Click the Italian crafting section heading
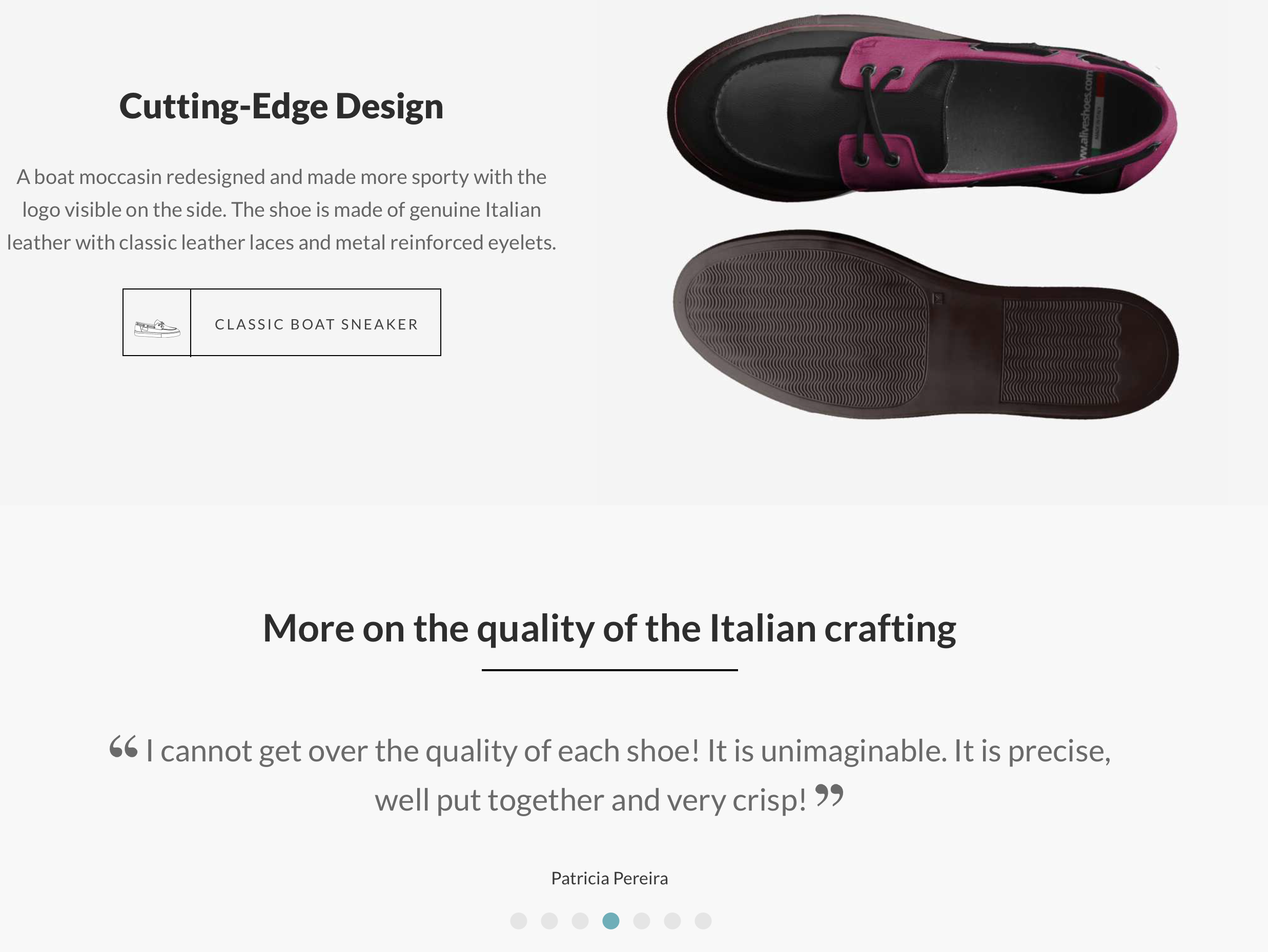The image size is (1268, 952). click(x=609, y=627)
